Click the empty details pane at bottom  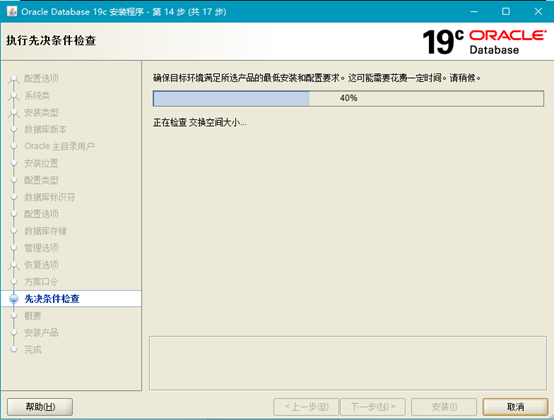point(348,363)
